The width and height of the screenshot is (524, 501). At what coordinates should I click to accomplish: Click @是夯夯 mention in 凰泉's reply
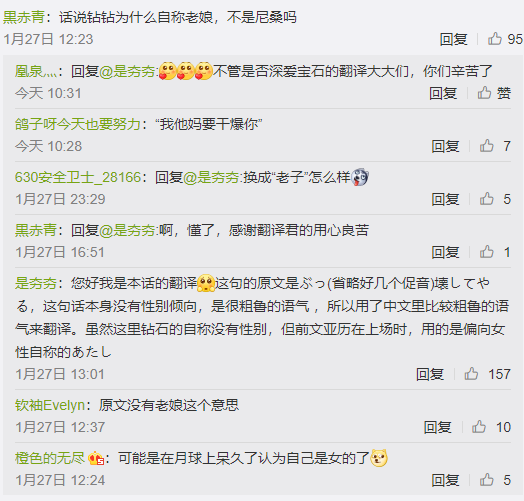[128, 71]
